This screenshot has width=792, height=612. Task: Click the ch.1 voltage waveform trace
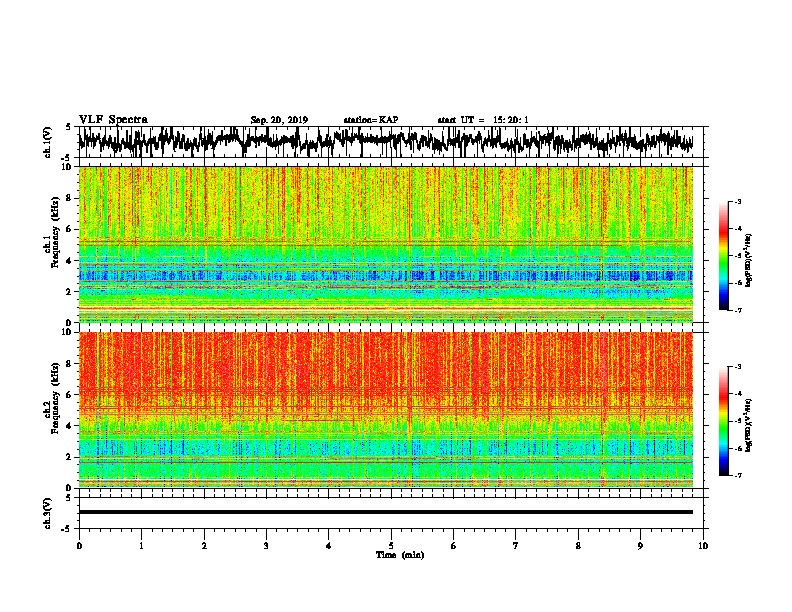(385, 142)
